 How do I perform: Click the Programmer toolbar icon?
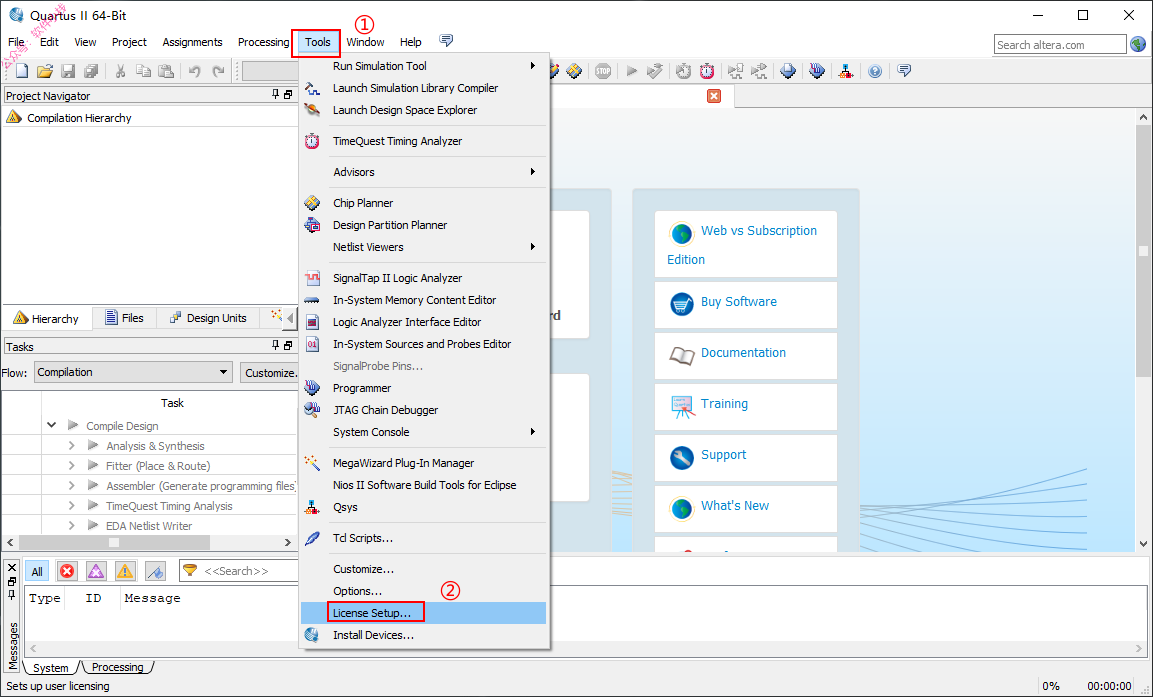(817, 71)
